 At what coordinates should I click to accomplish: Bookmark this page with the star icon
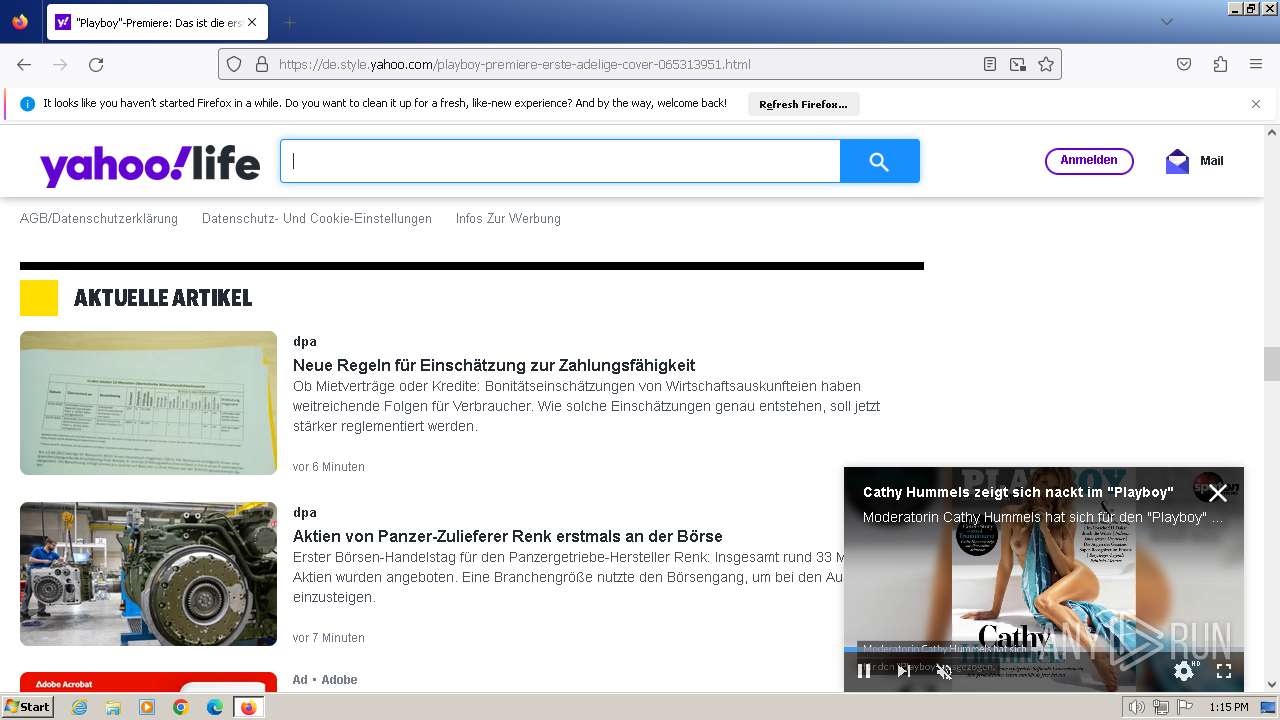point(1046,64)
